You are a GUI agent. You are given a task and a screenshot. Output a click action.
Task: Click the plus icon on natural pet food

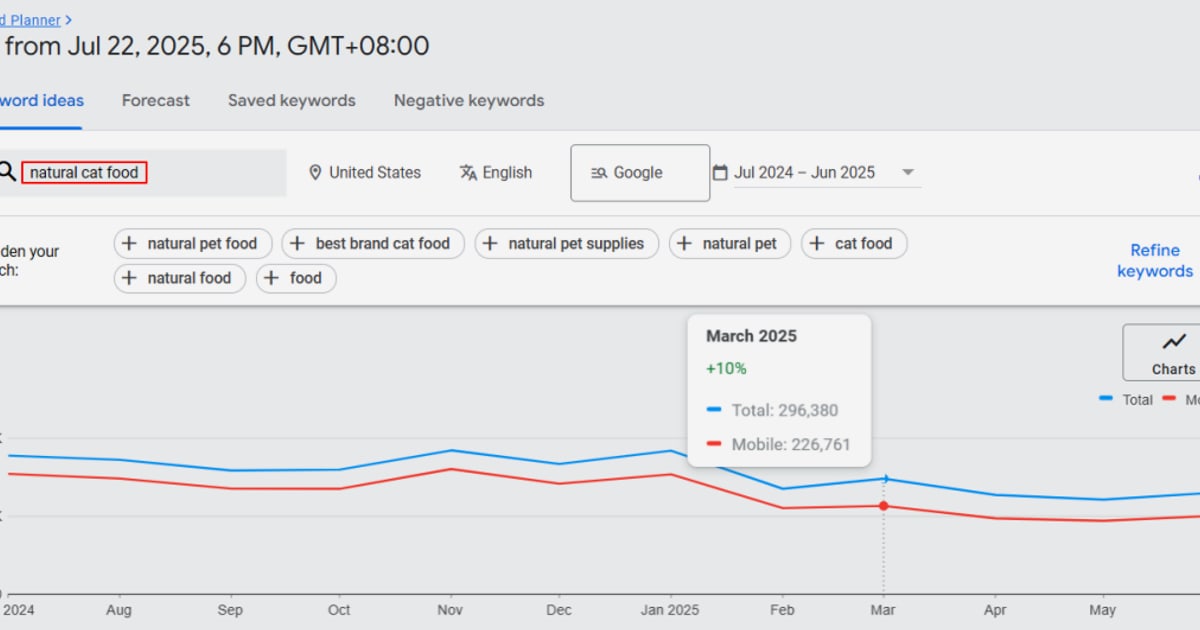pyautogui.click(x=129, y=243)
